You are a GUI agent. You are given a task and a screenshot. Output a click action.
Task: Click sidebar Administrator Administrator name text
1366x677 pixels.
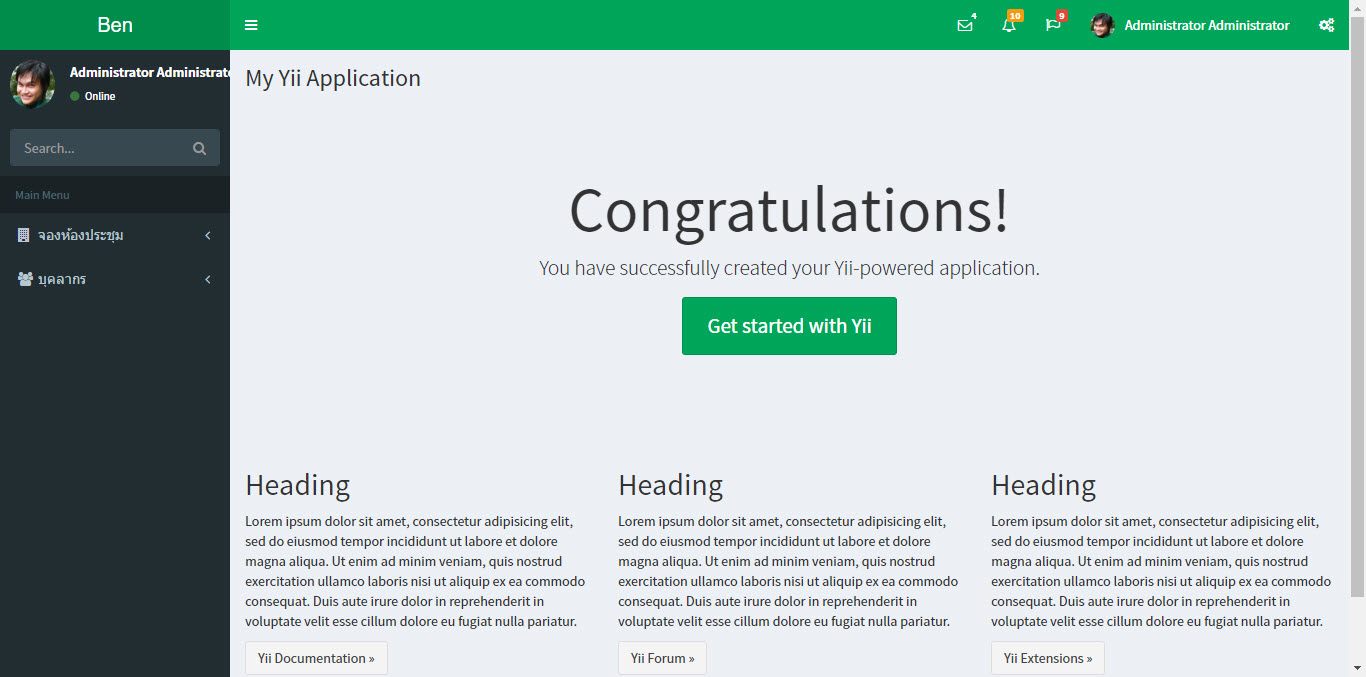tap(150, 72)
